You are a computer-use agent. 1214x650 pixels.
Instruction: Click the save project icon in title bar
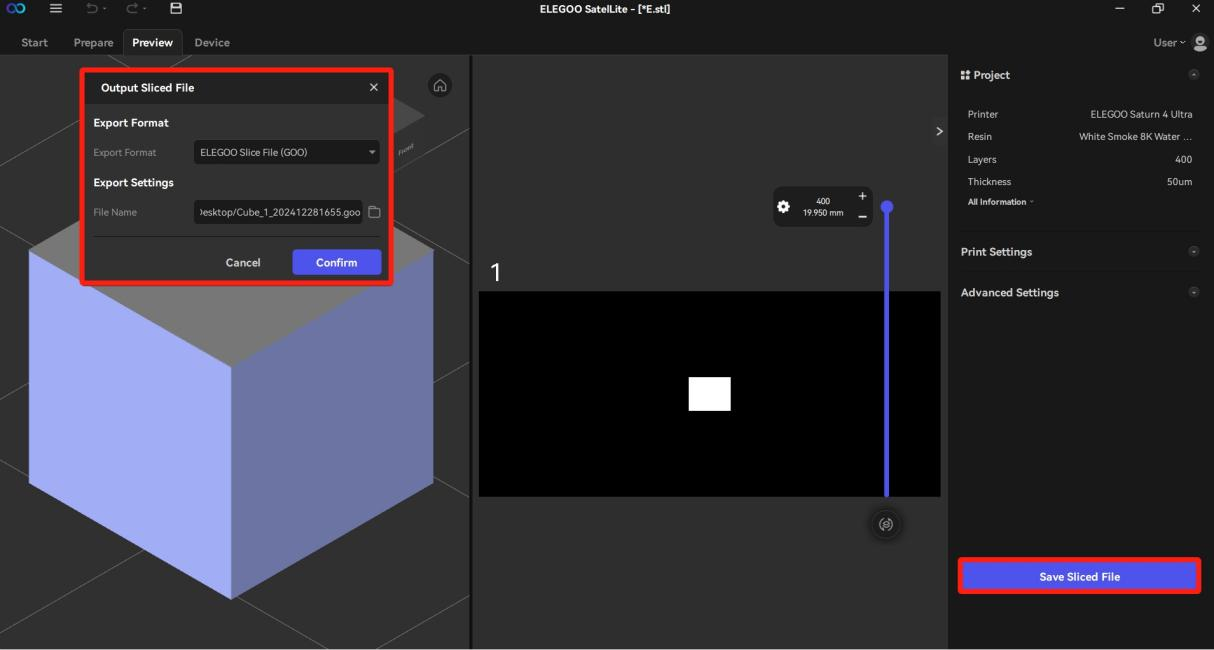(x=176, y=10)
